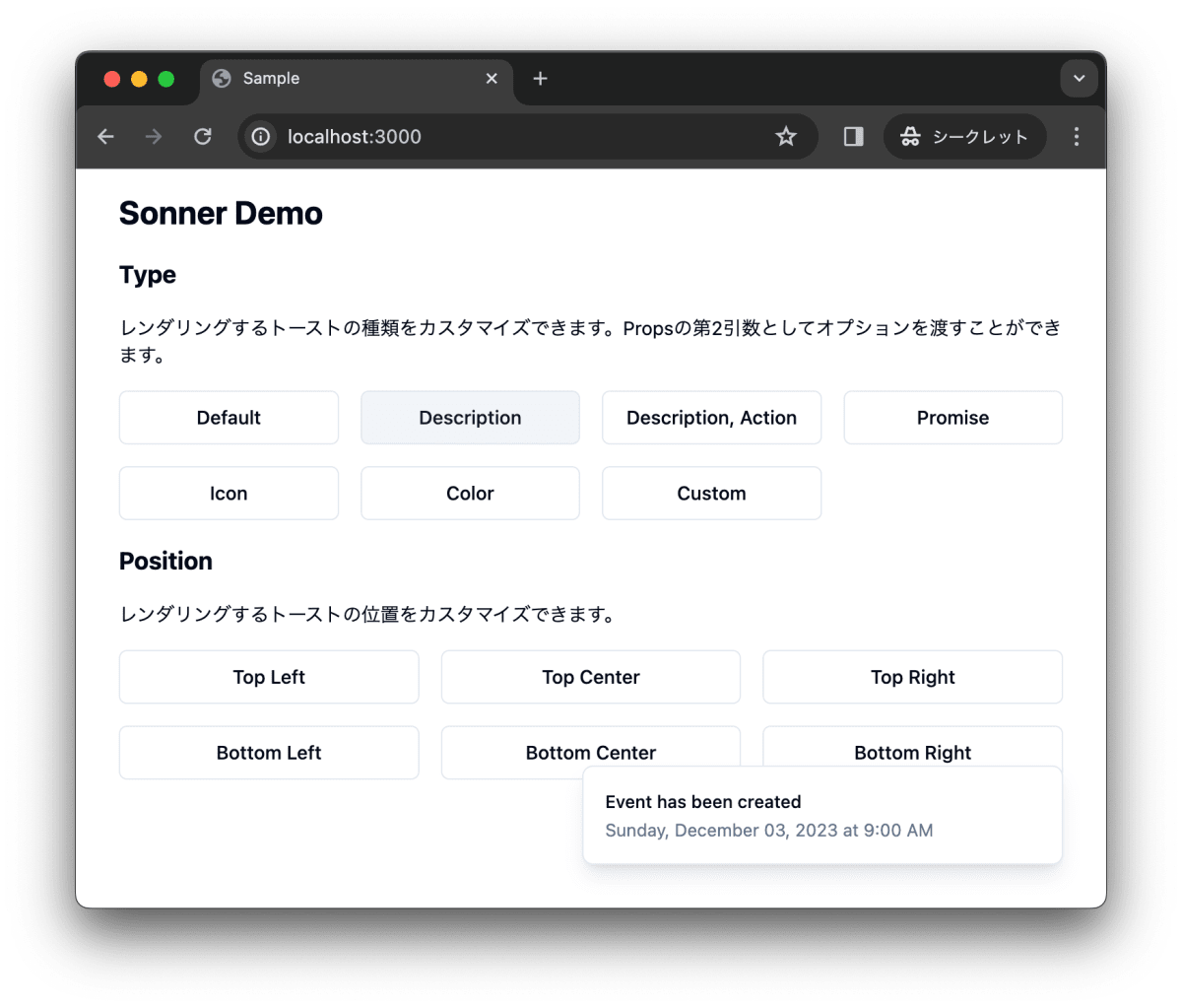1182x1008 pixels.
Task: Set toast position to Bottom Right
Action: [x=913, y=746]
